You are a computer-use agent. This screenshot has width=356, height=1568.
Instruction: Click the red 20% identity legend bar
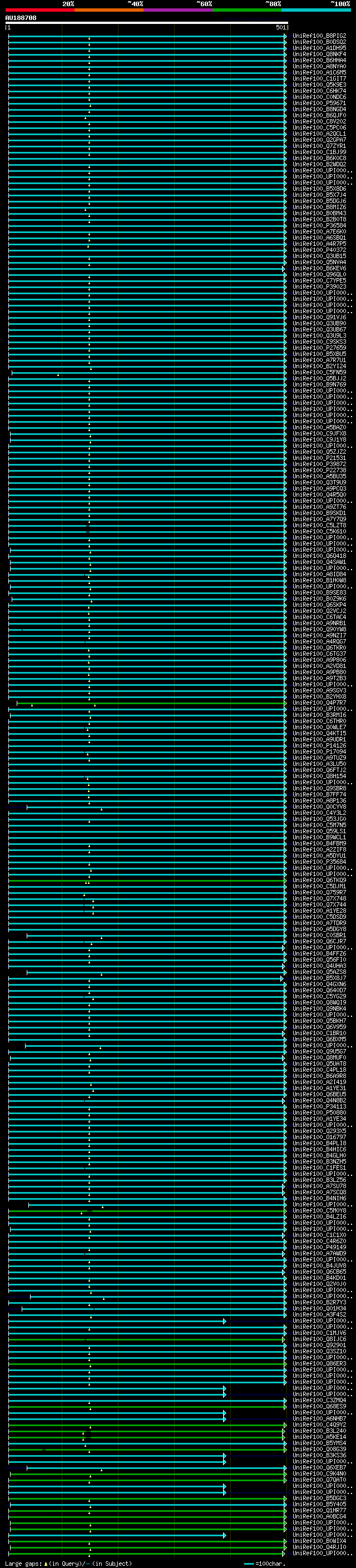(39, 10)
